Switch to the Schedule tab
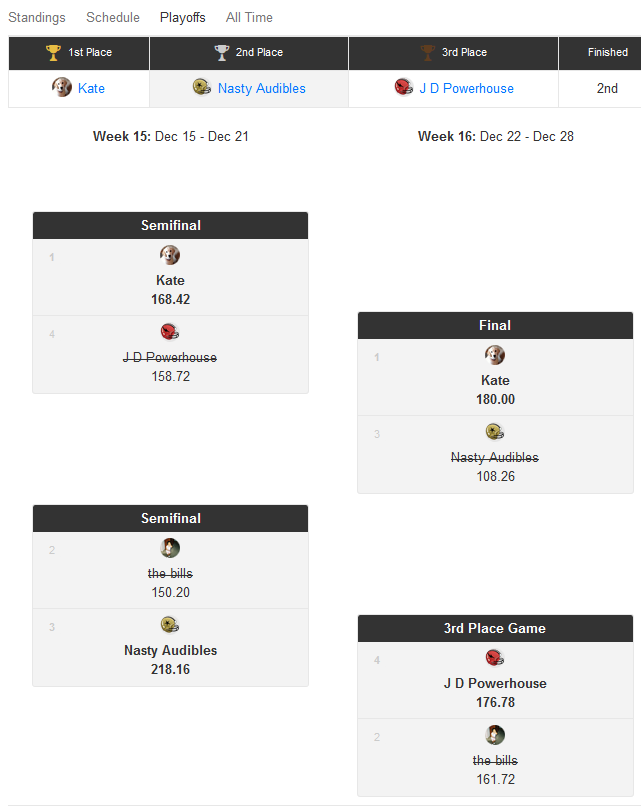 tap(113, 17)
